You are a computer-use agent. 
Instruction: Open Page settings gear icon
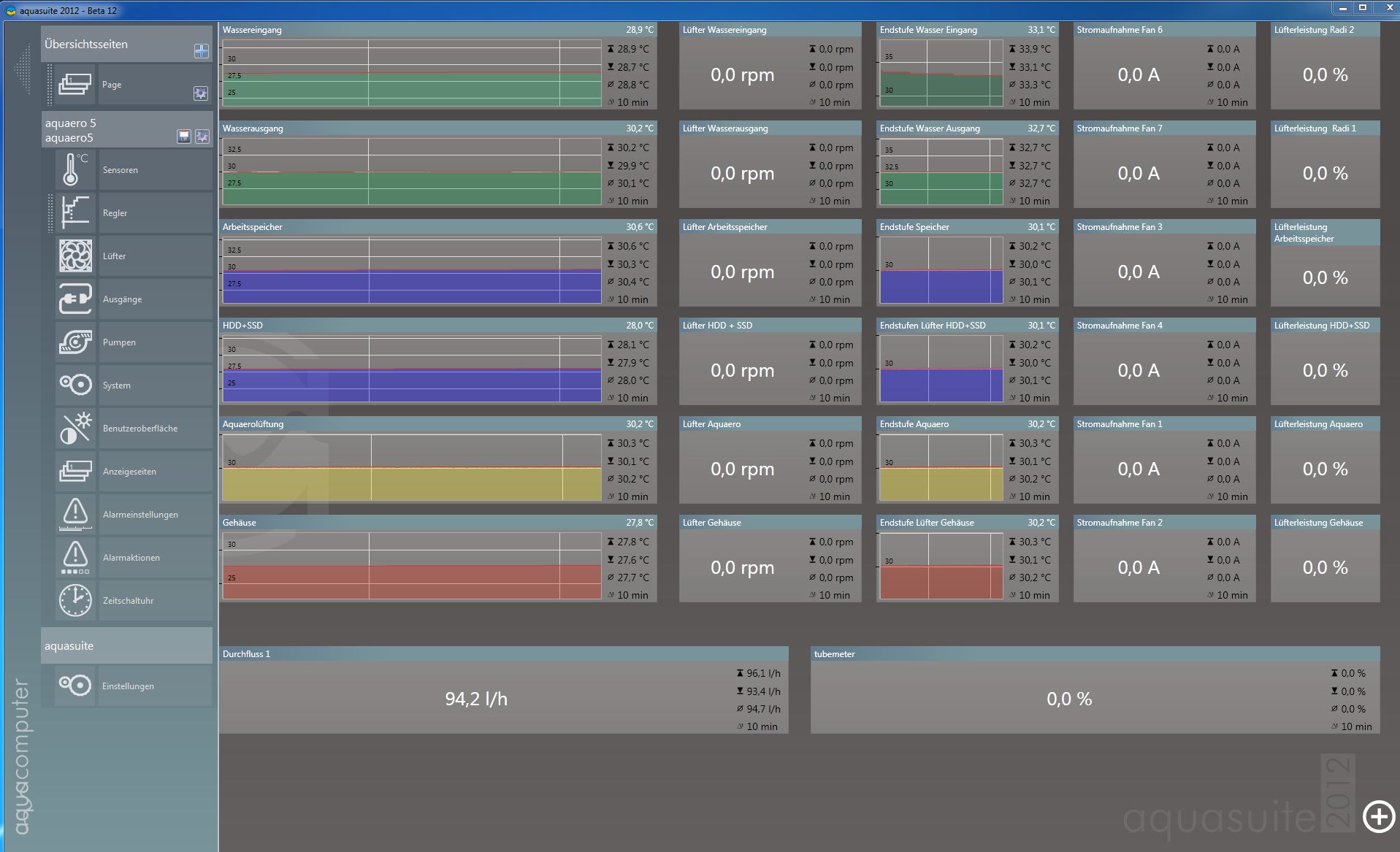click(x=201, y=93)
